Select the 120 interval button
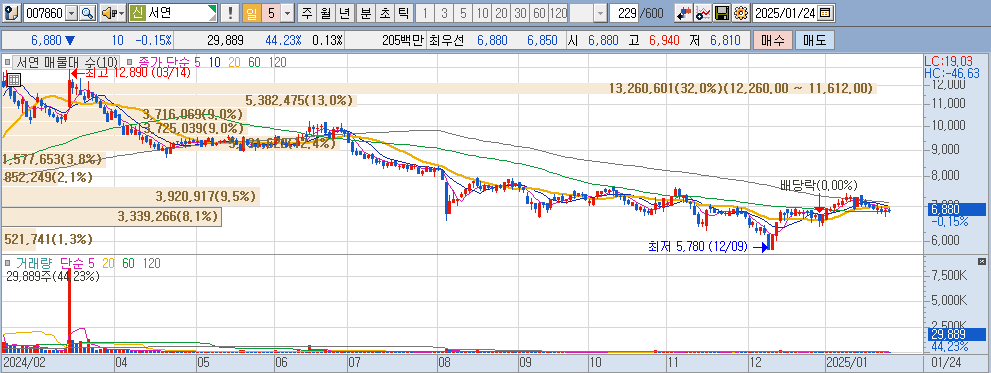This screenshot has height=373, width=991. tap(559, 13)
